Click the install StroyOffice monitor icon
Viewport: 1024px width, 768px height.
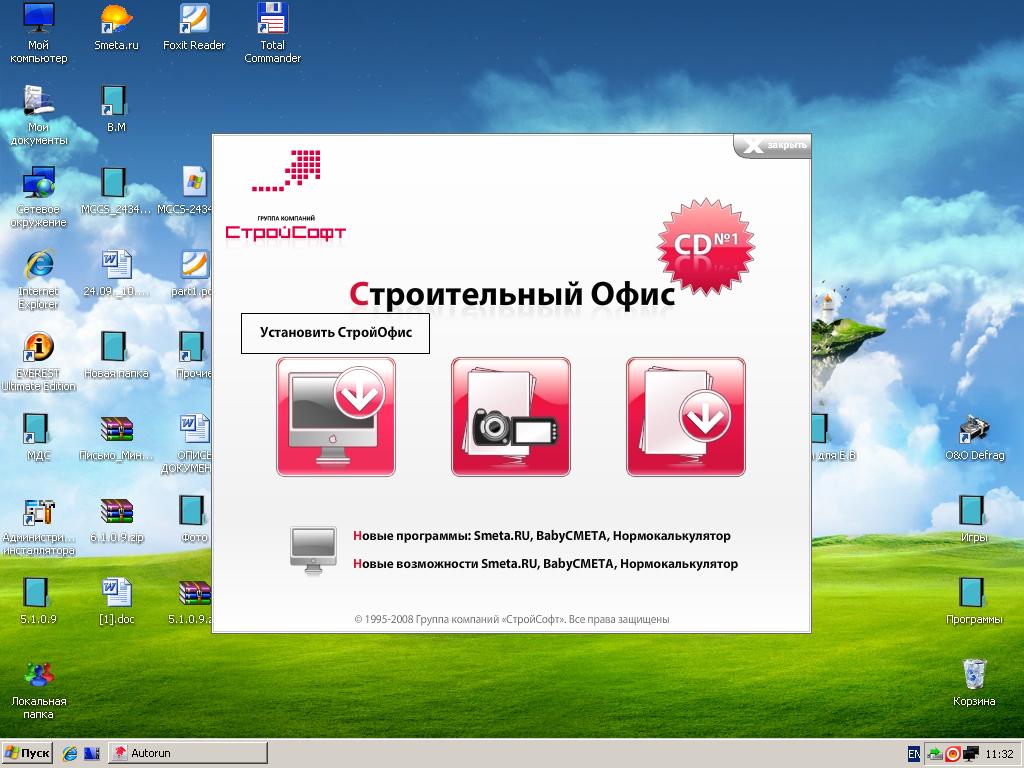coord(336,417)
